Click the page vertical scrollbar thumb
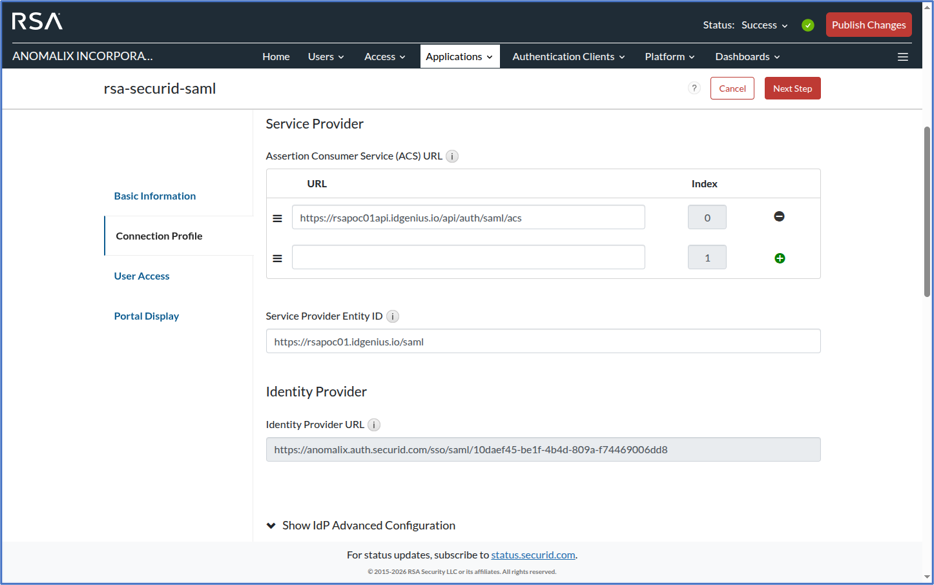This screenshot has height=585, width=934. point(927,211)
